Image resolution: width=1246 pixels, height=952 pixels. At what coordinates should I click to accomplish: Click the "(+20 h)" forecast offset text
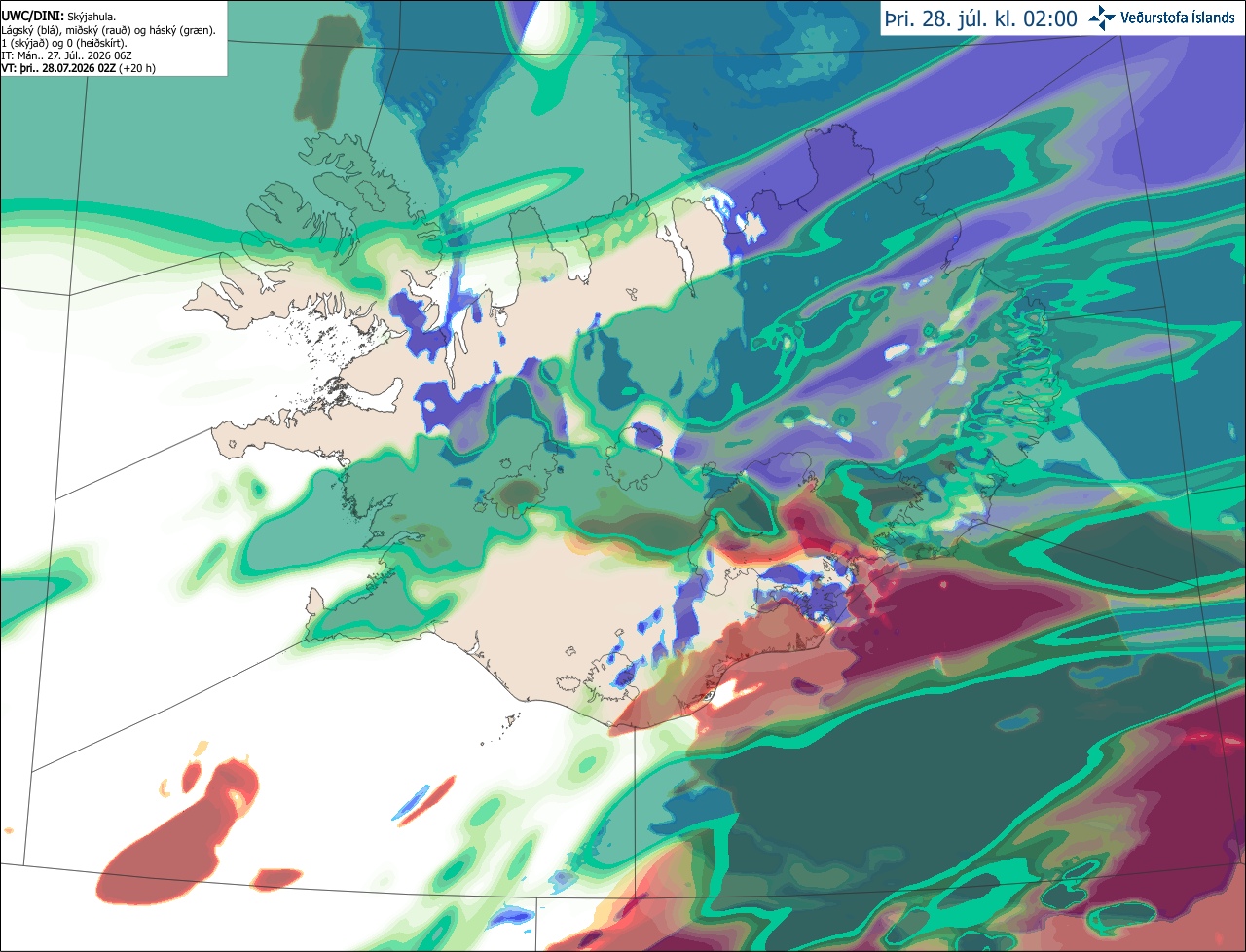(x=136, y=67)
